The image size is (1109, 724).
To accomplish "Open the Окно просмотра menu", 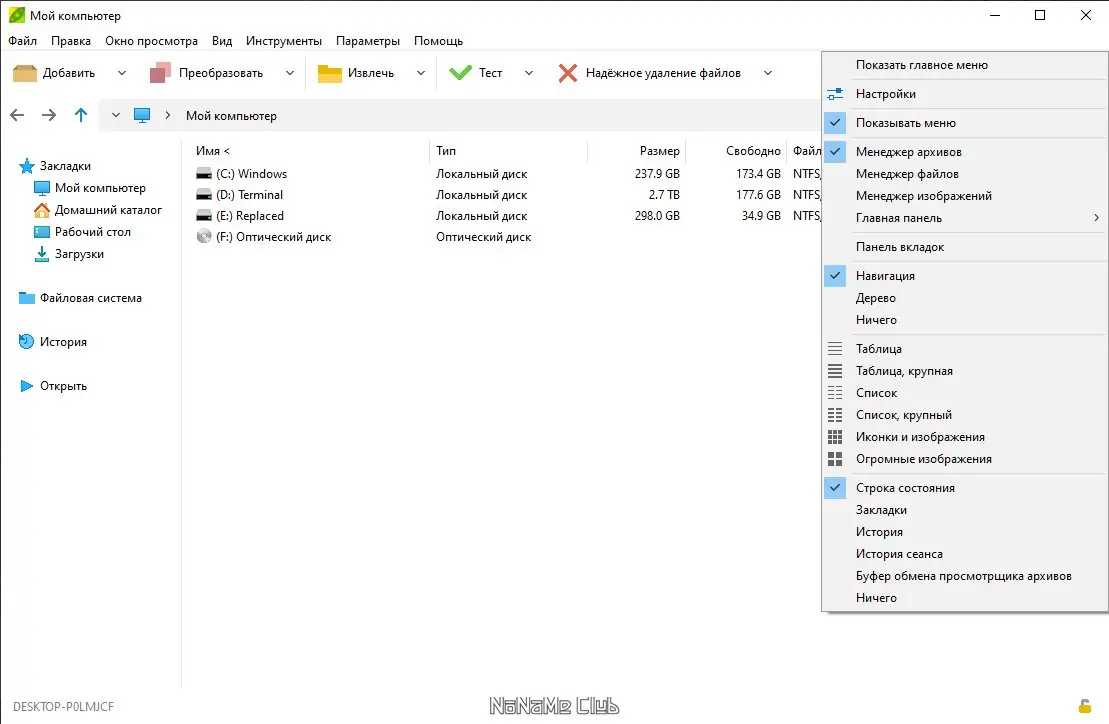I will (x=151, y=41).
